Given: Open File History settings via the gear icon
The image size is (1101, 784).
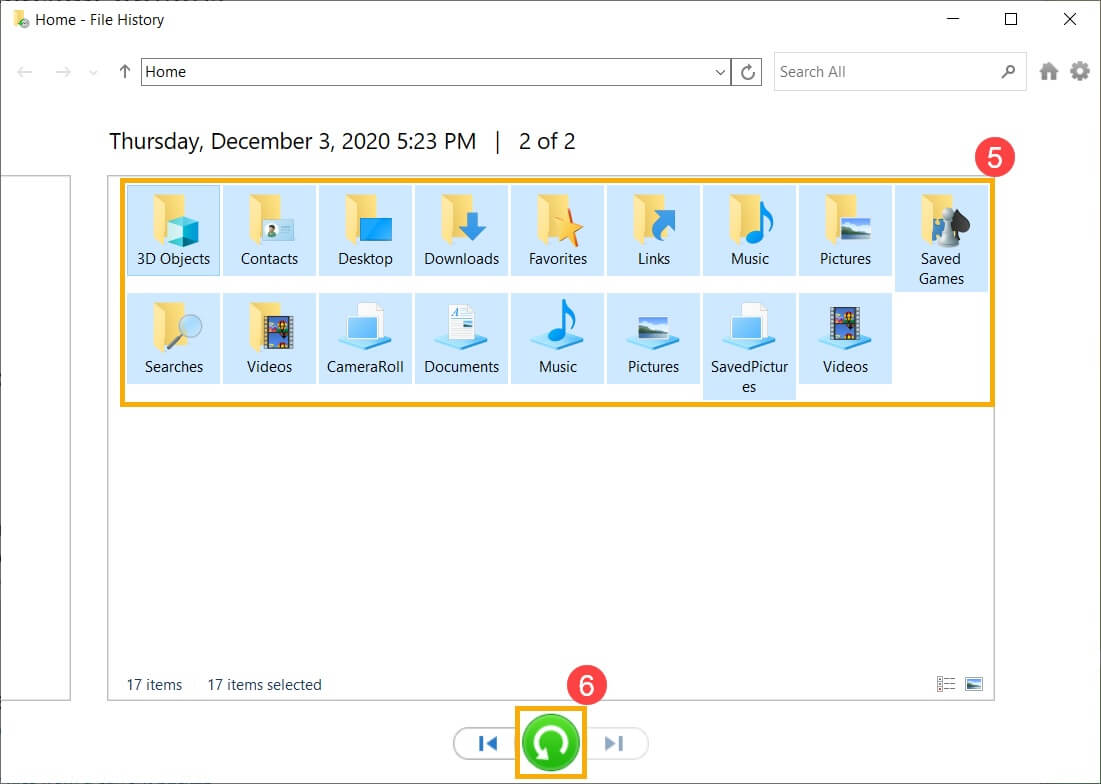Looking at the screenshot, I should (1080, 71).
